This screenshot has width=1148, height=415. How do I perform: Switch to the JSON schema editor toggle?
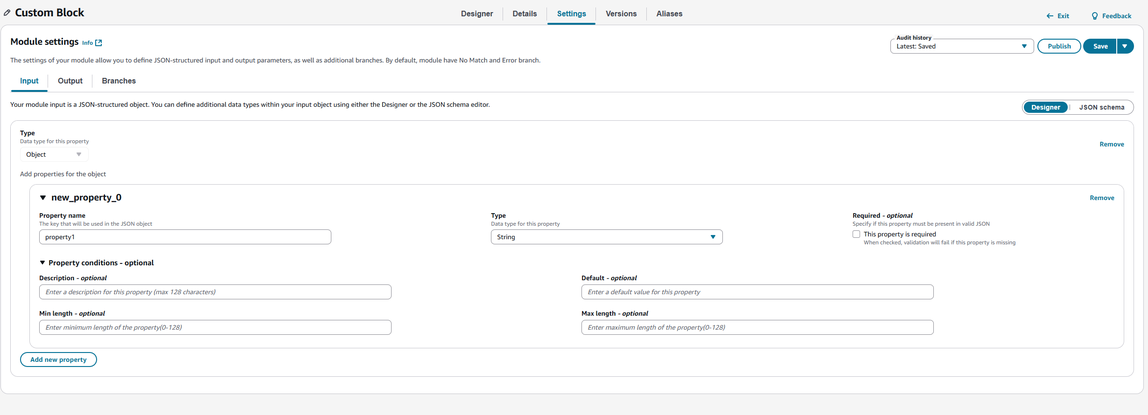[x=1101, y=107]
